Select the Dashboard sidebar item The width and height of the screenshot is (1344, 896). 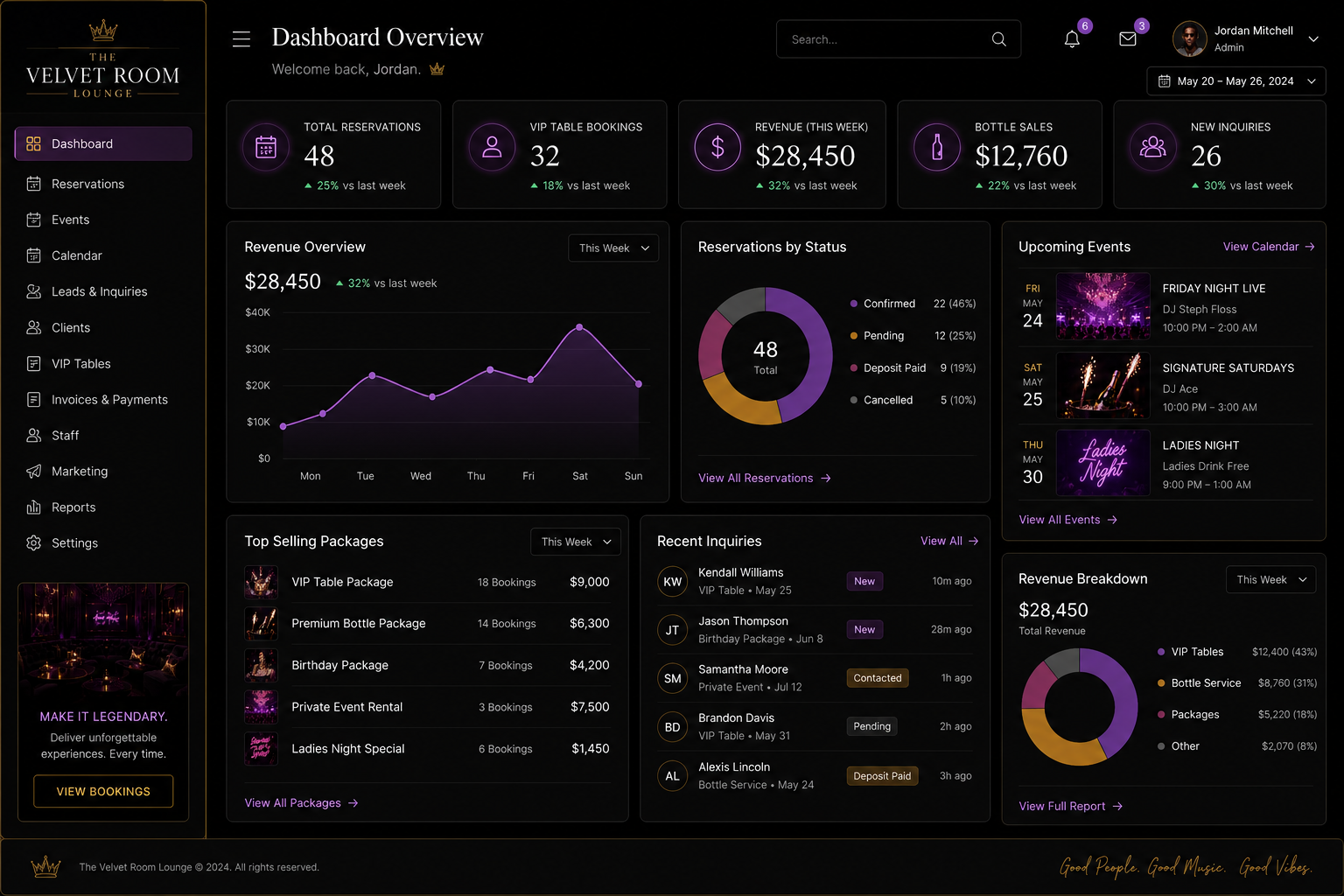[103, 143]
